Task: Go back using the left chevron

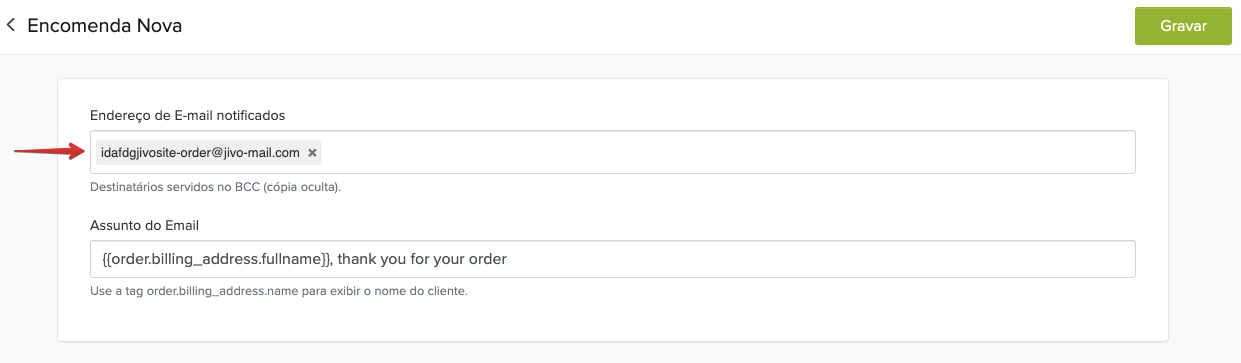Action: (x=11, y=25)
